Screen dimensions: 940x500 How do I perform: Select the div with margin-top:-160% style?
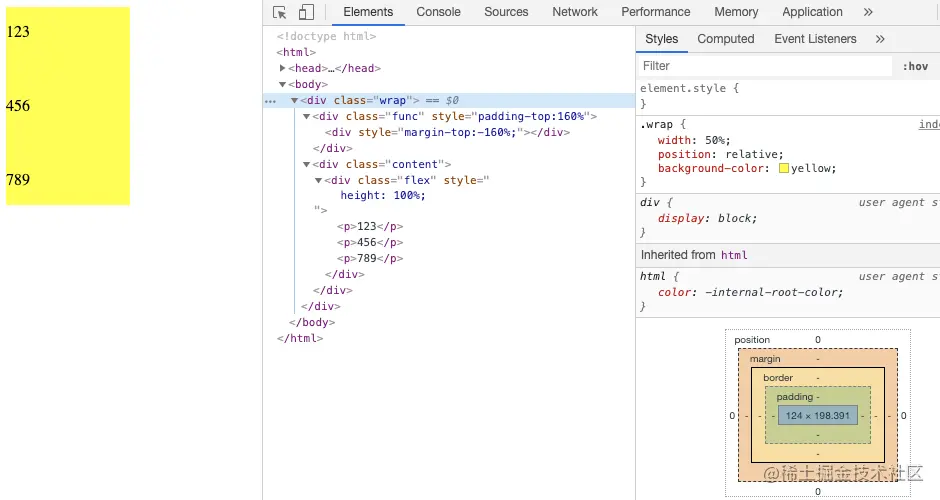point(447,132)
